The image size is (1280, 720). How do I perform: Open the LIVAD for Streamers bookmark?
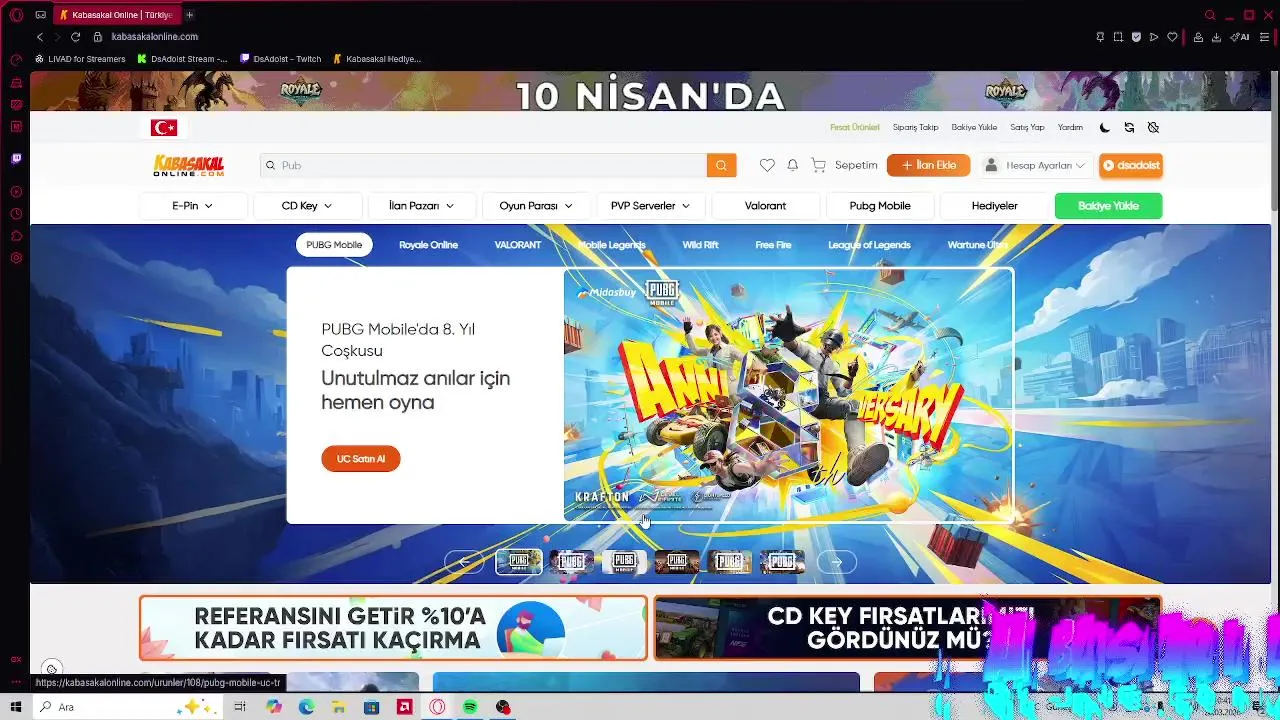(x=80, y=59)
